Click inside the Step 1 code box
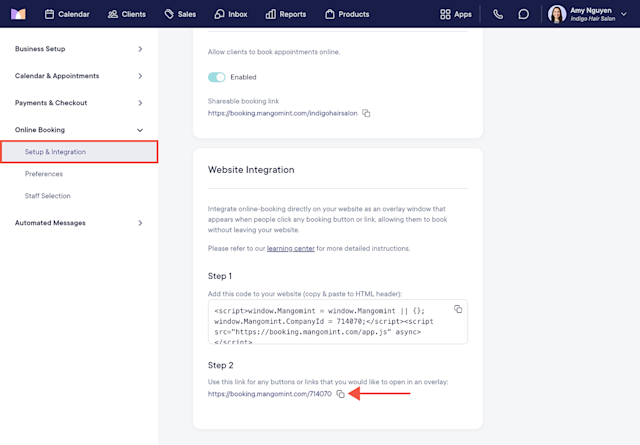 [338, 322]
